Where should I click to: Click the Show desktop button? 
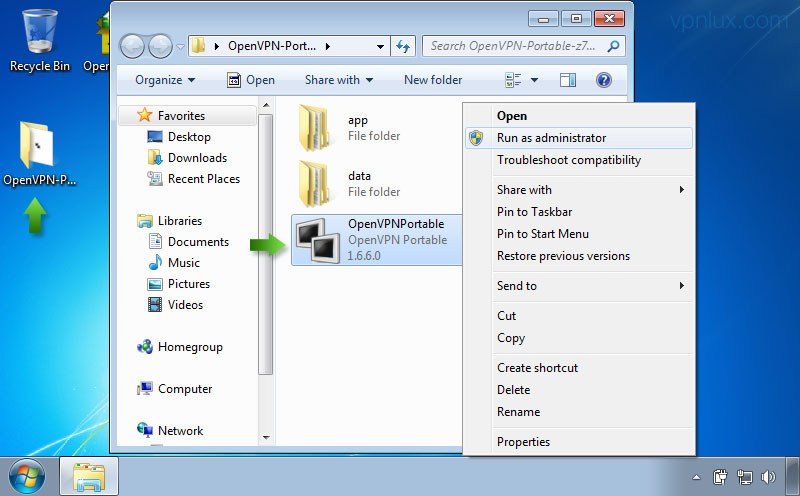tap(793, 477)
